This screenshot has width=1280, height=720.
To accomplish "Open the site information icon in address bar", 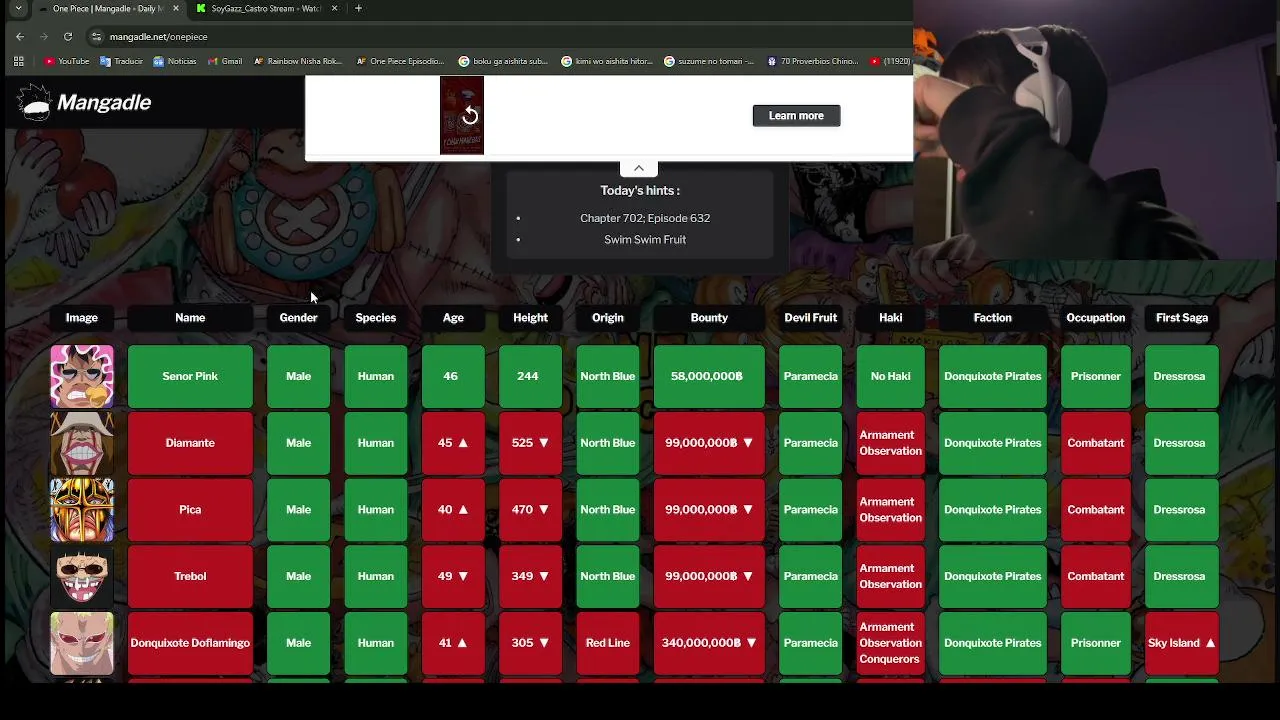I will pos(96,37).
